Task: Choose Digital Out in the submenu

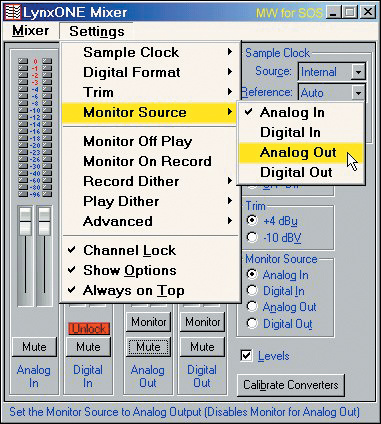Action: click(x=301, y=173)
